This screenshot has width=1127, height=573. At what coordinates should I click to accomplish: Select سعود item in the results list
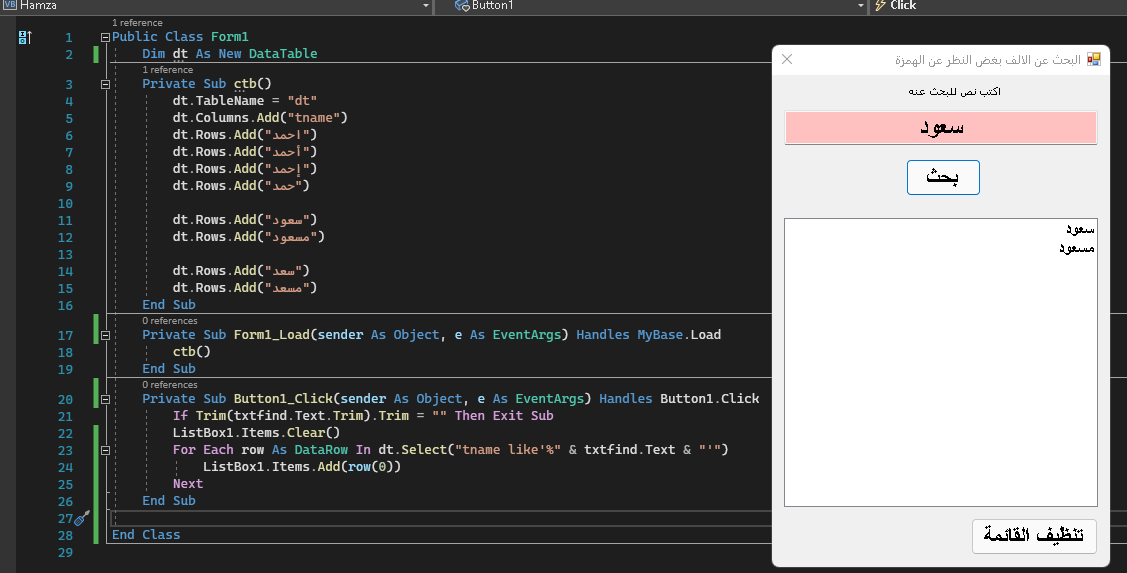point(1080,229)
